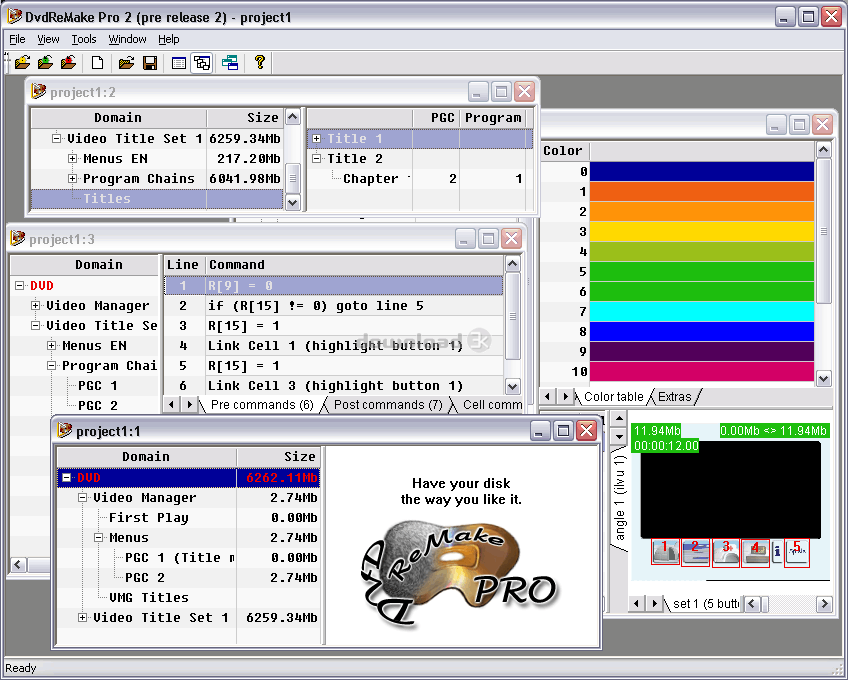Select menu button 2 in the preview
The image size is (848, 680).
click(x=695, y=552)
